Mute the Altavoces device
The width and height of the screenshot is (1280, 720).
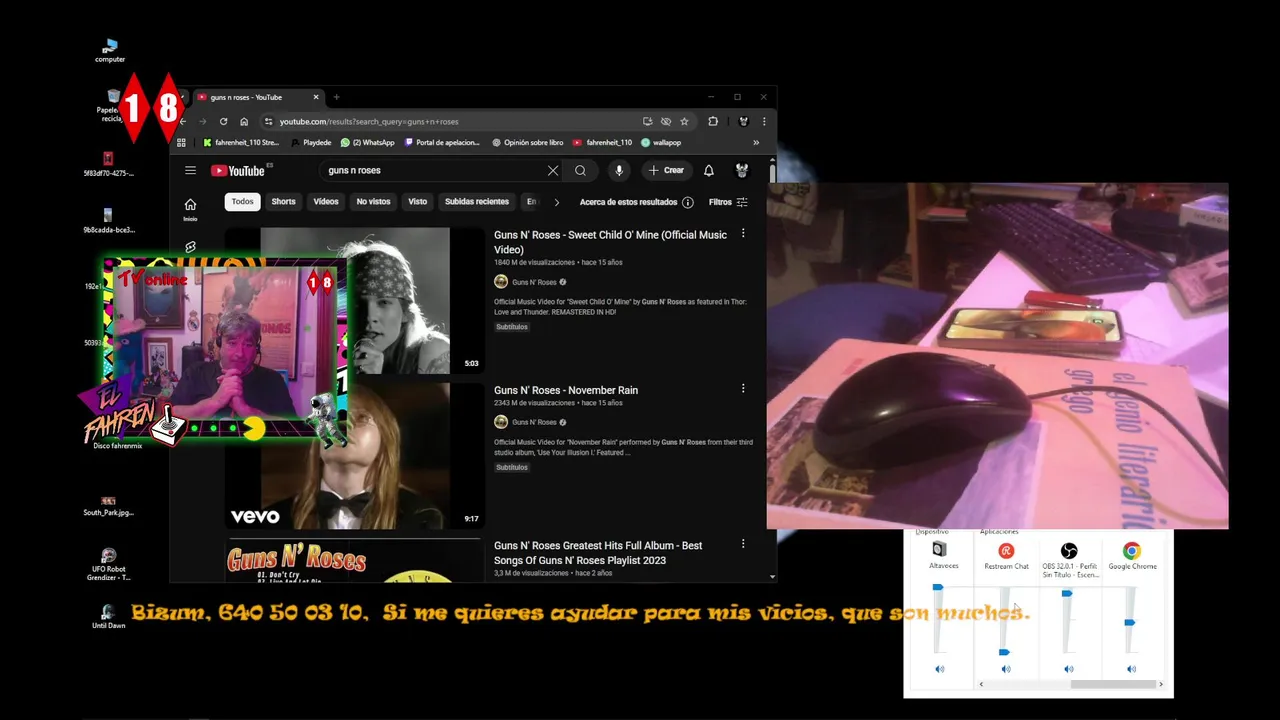(939, 669)
